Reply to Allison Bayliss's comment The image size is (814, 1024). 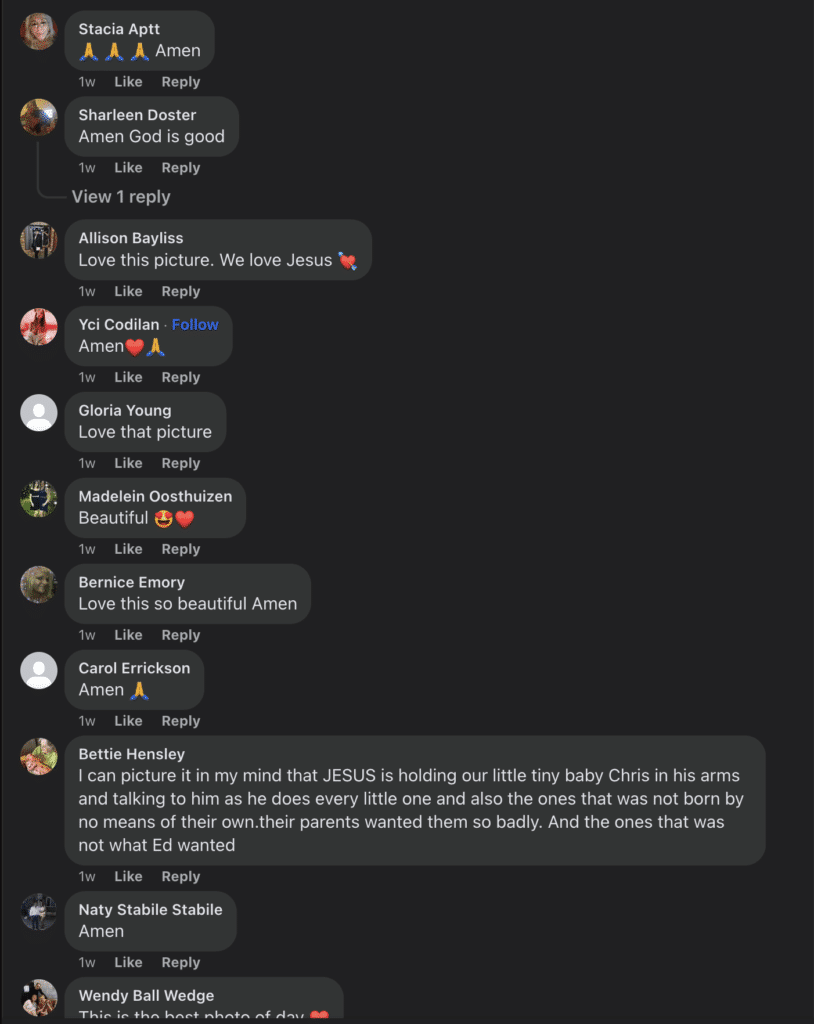(x=181, y=291)
